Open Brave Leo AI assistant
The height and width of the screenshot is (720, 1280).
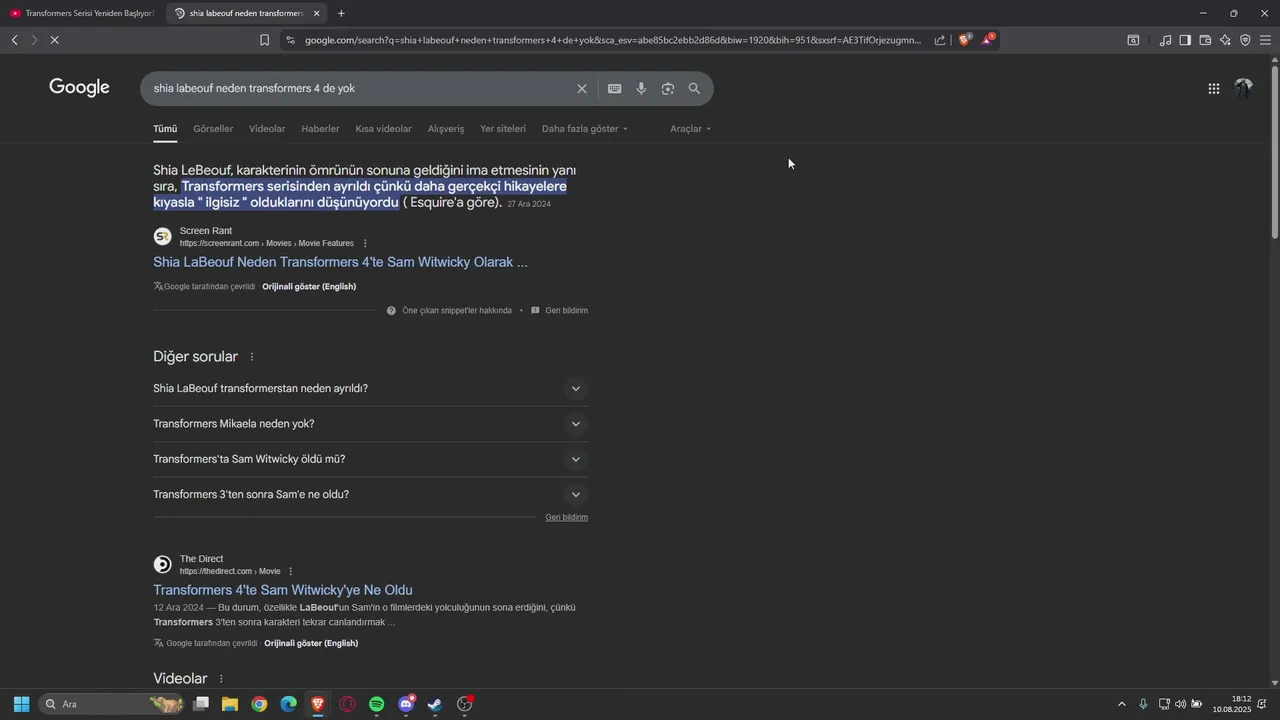(1225, 40)
